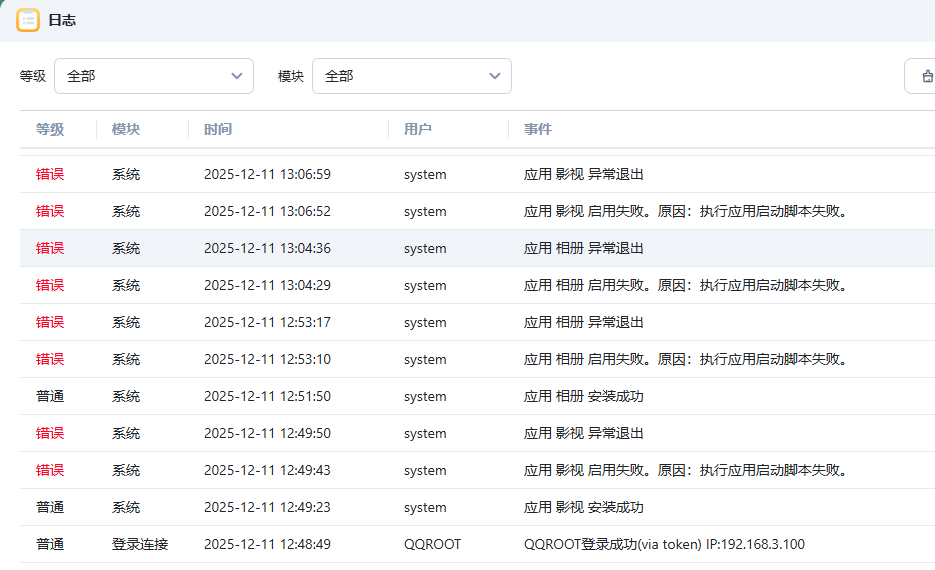935x570 pixels.
Task: Open the 模块 module filter dropdown
Action: [x=411, y=76]
